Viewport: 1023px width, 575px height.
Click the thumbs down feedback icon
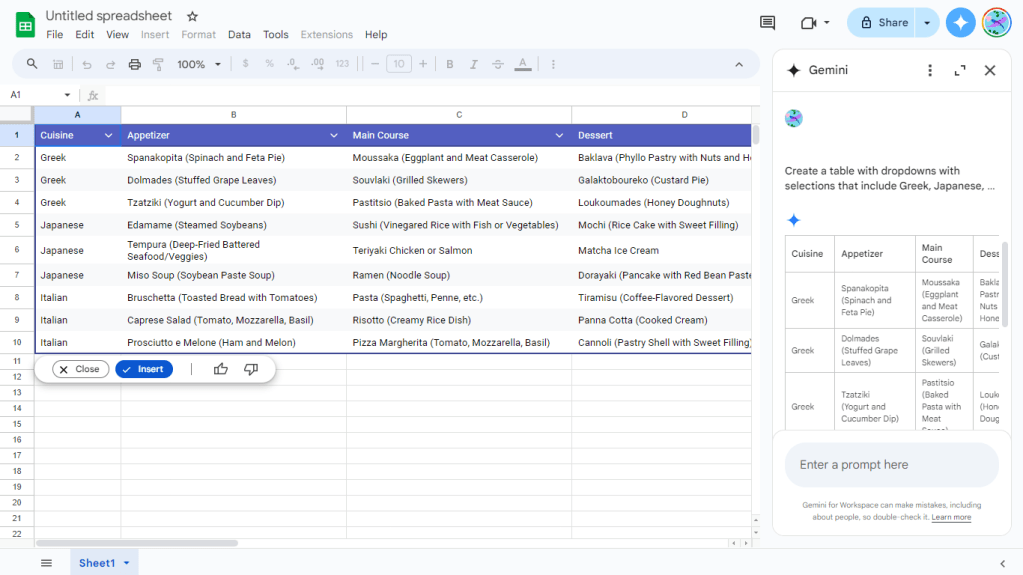pos(251,369)
